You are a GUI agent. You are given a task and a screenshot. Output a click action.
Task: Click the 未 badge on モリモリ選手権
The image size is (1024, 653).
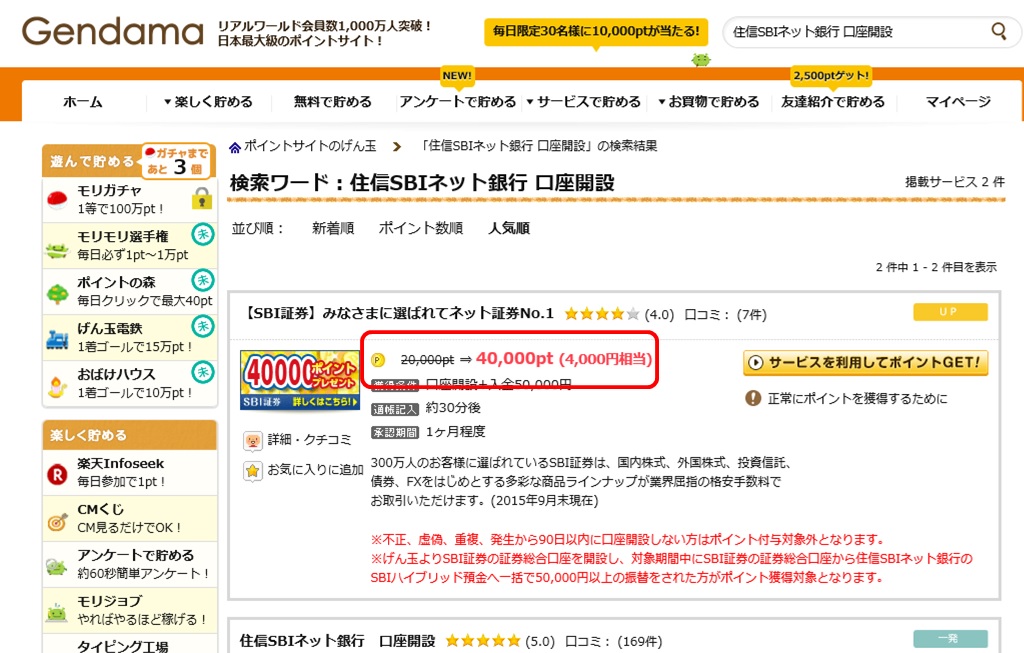coord(203,234)
